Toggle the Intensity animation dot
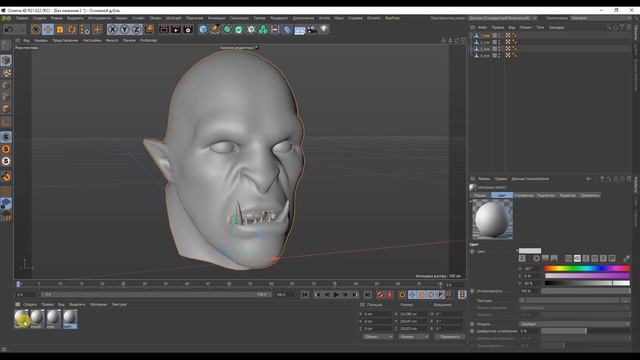This screenshot has width=640, height=360. [x=472, y=291]
